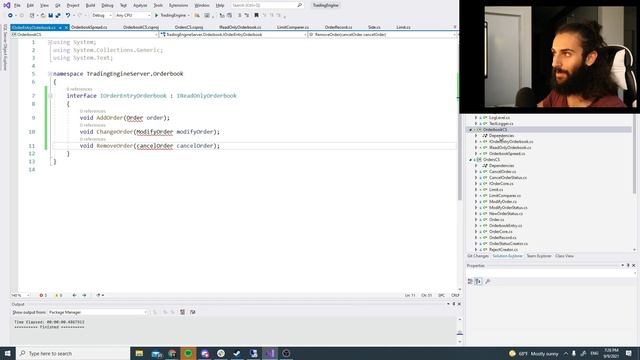Viewport: 640px width, 360px height.
Task: Collapse the interface block in the editor
Action: tap(51, 96)
